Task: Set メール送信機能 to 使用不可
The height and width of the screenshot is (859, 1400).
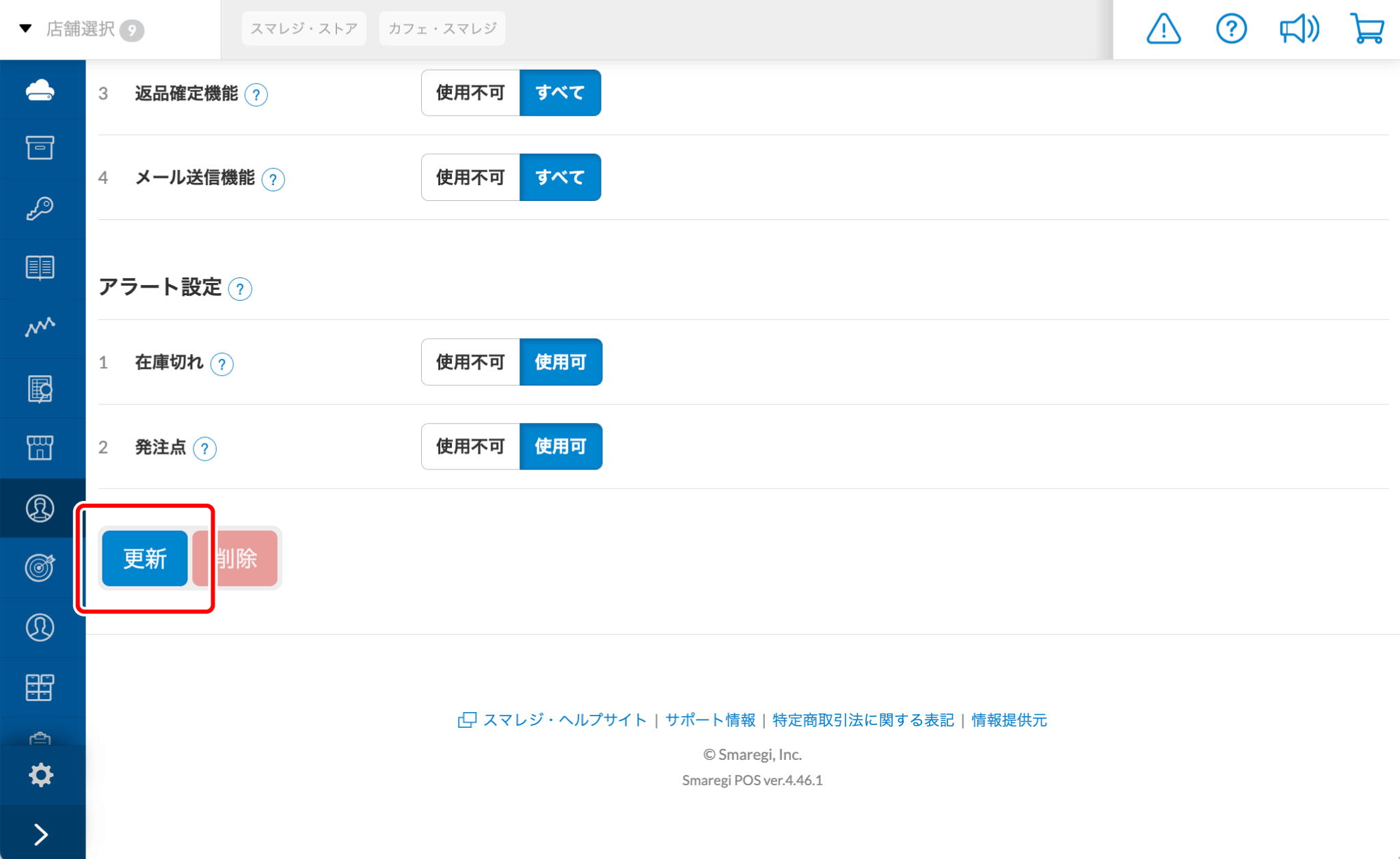Action: point(470,178)
